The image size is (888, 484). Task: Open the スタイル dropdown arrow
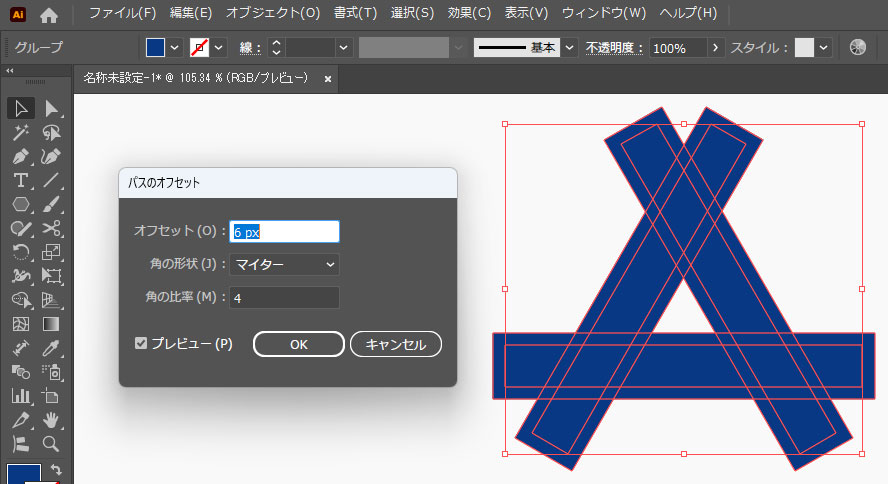[x=824, y=47]
